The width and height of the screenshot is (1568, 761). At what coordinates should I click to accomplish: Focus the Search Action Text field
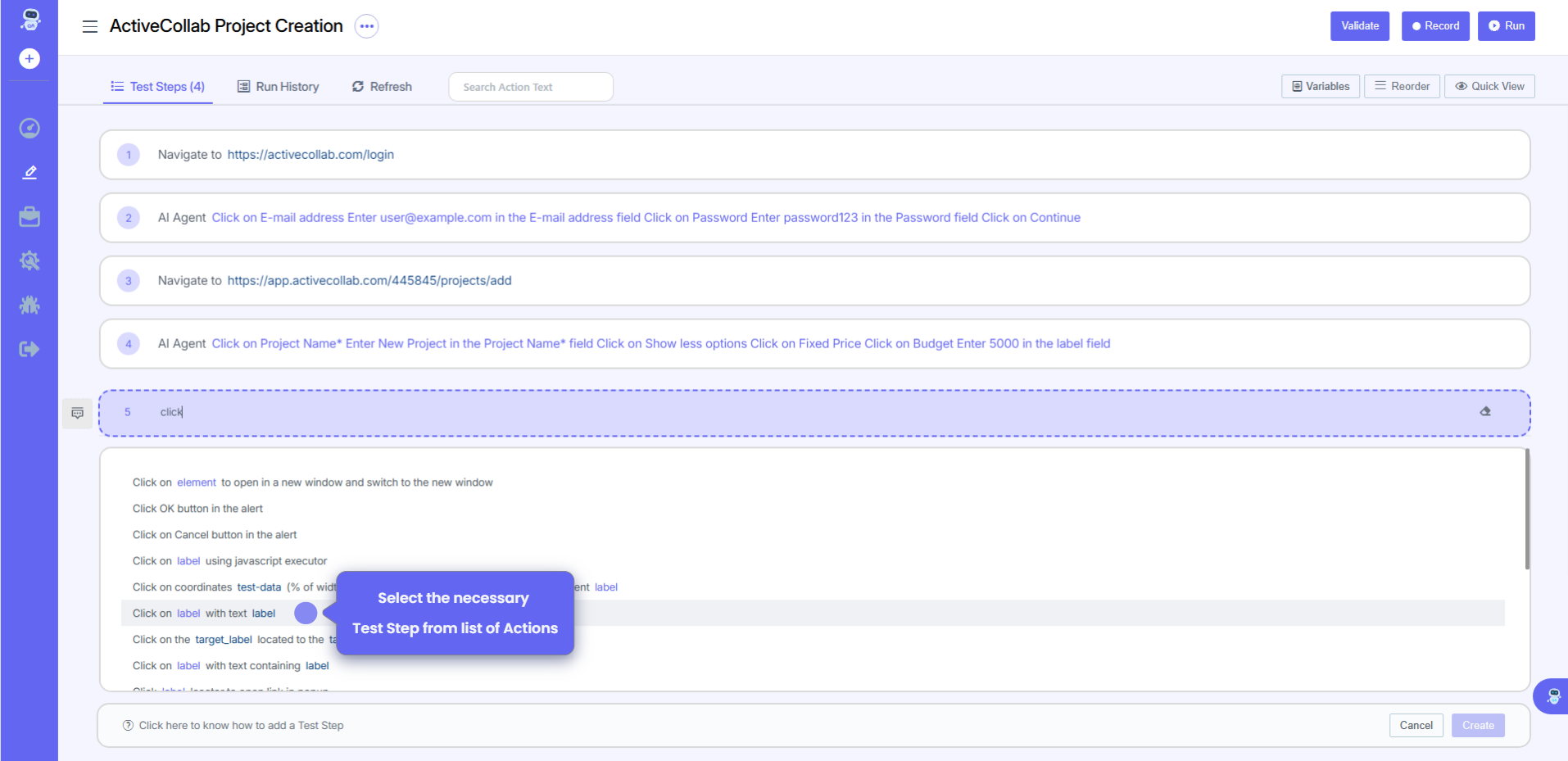pyautogui.click(x=531, y=87)
